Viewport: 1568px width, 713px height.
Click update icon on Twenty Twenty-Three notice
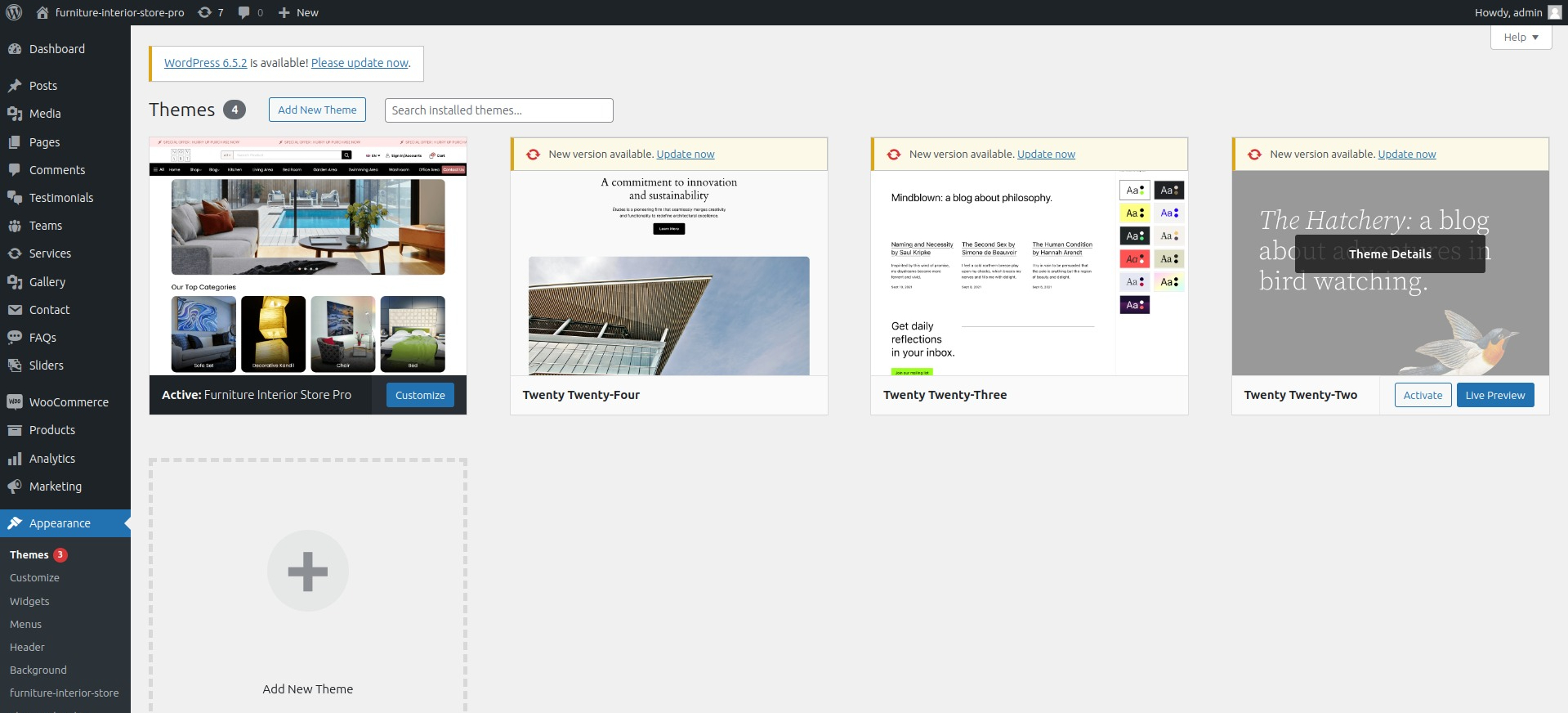coord(894,154)
